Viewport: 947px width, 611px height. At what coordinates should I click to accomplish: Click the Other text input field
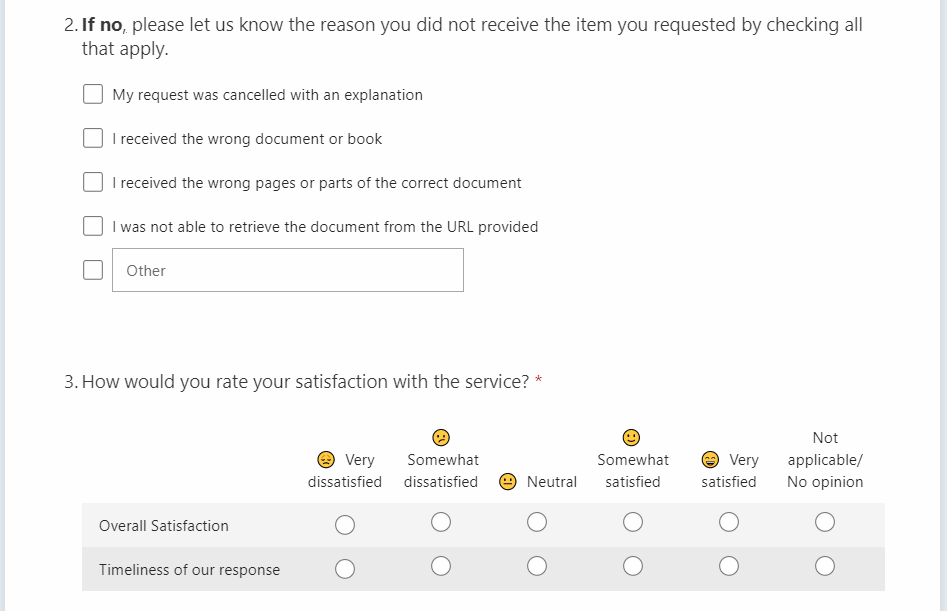(x=288, y=270)
